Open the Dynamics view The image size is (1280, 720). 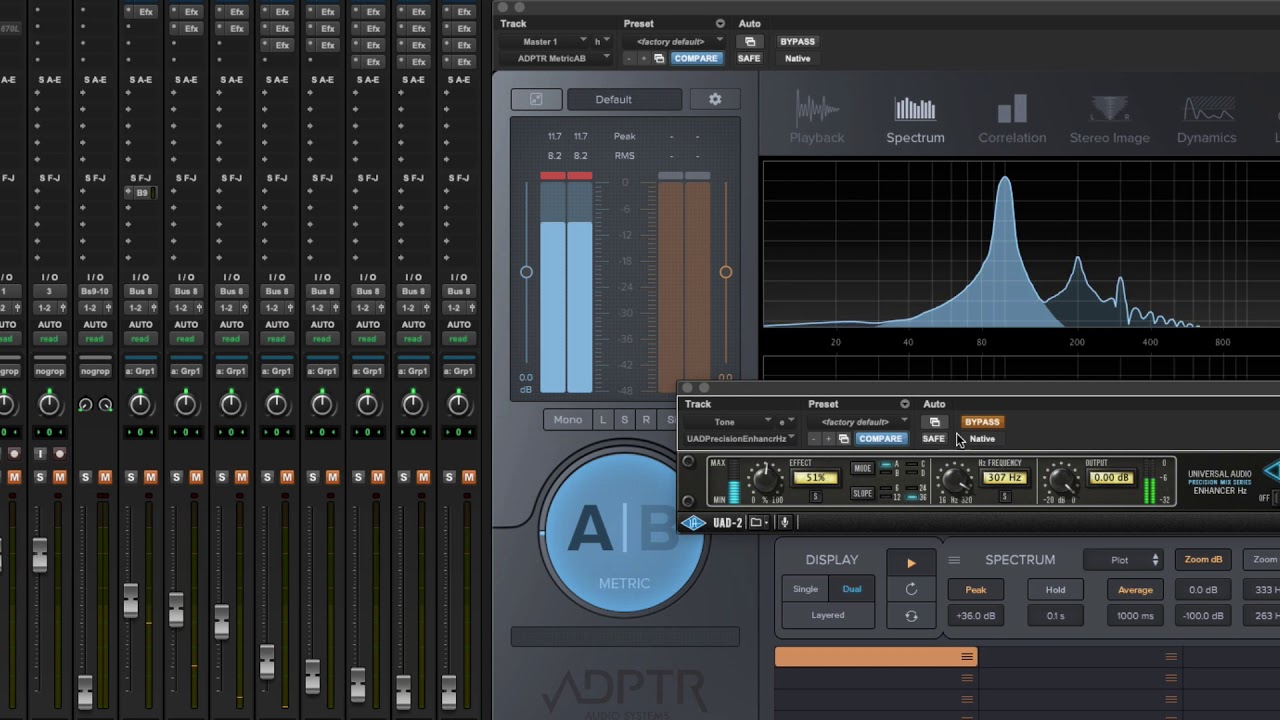tap(1206, 118)
